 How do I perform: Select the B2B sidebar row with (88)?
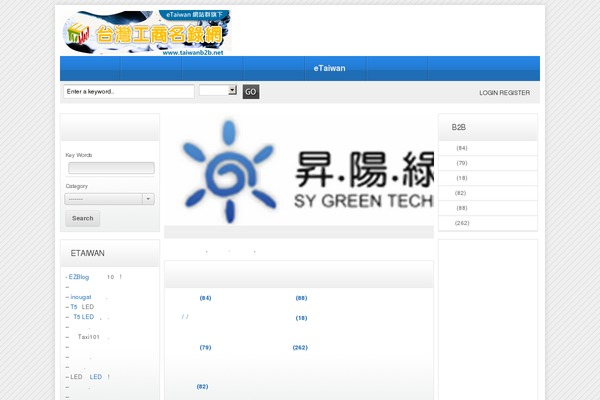click(488, 208)
